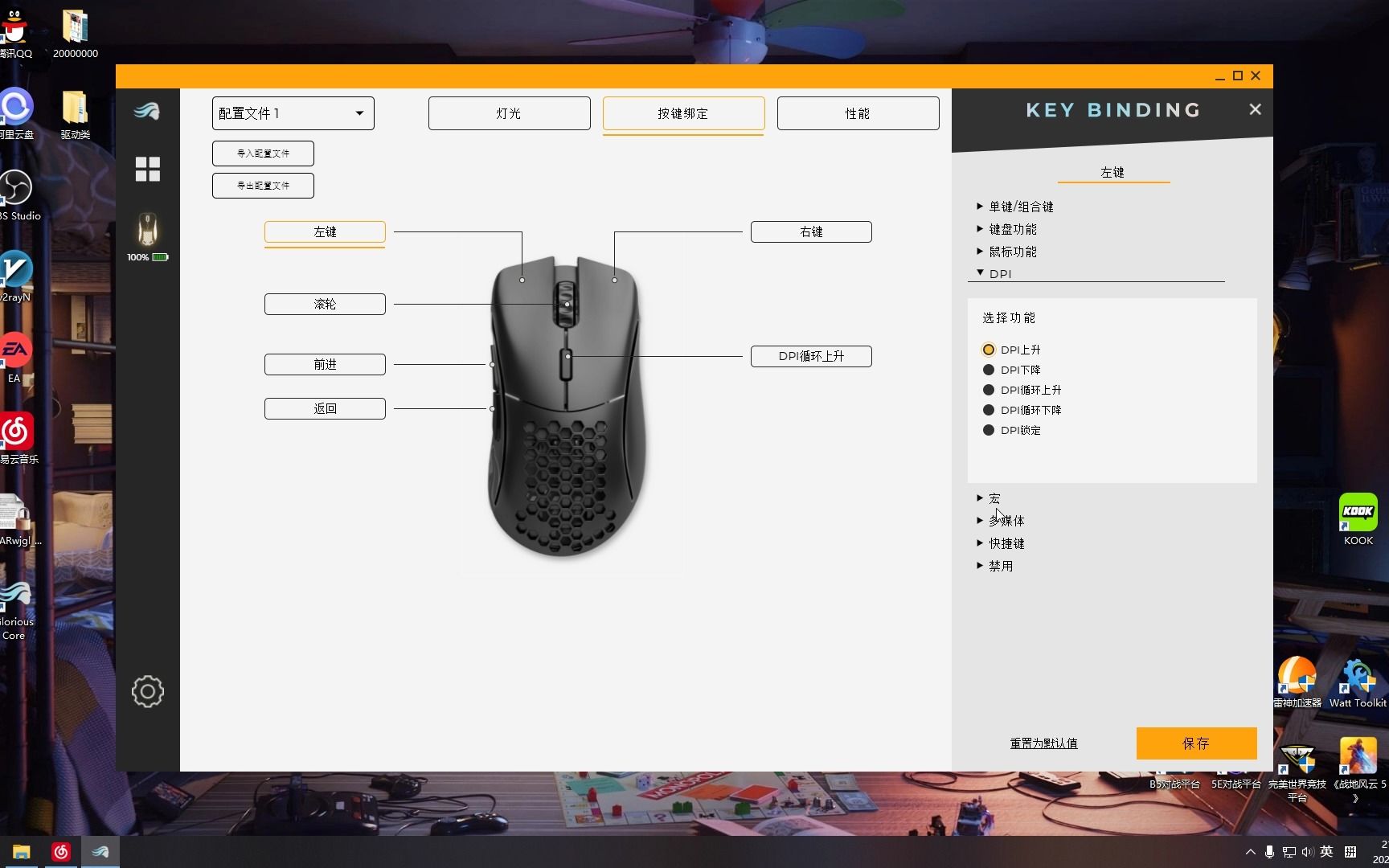This screenshot has width=1389, height=868.
Task: Switch to the 性能 tab
Action: 857,113
